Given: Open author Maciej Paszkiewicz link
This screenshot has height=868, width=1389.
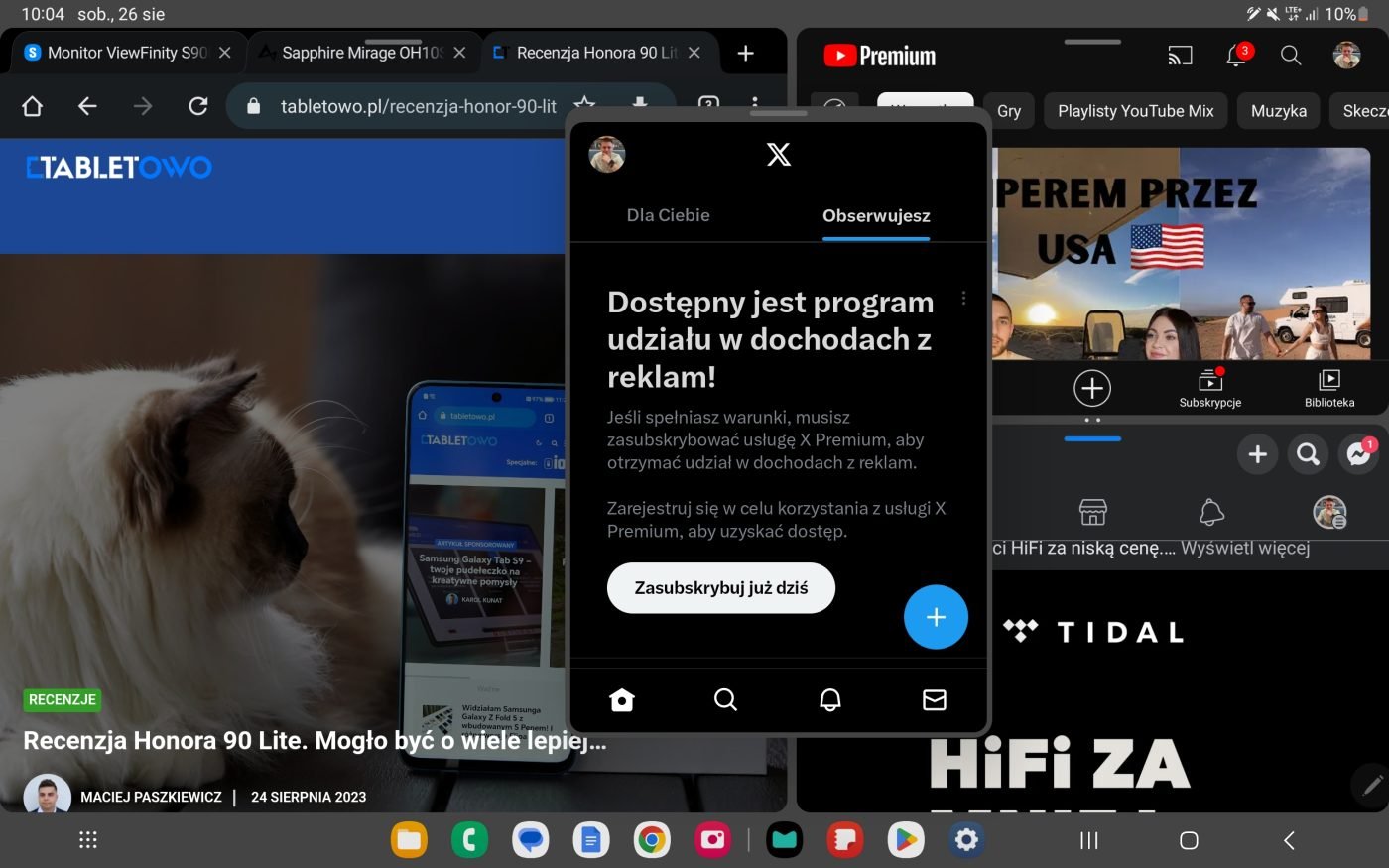Looking at the screenshot, I should pyautogui.click(x=151, y=797).
